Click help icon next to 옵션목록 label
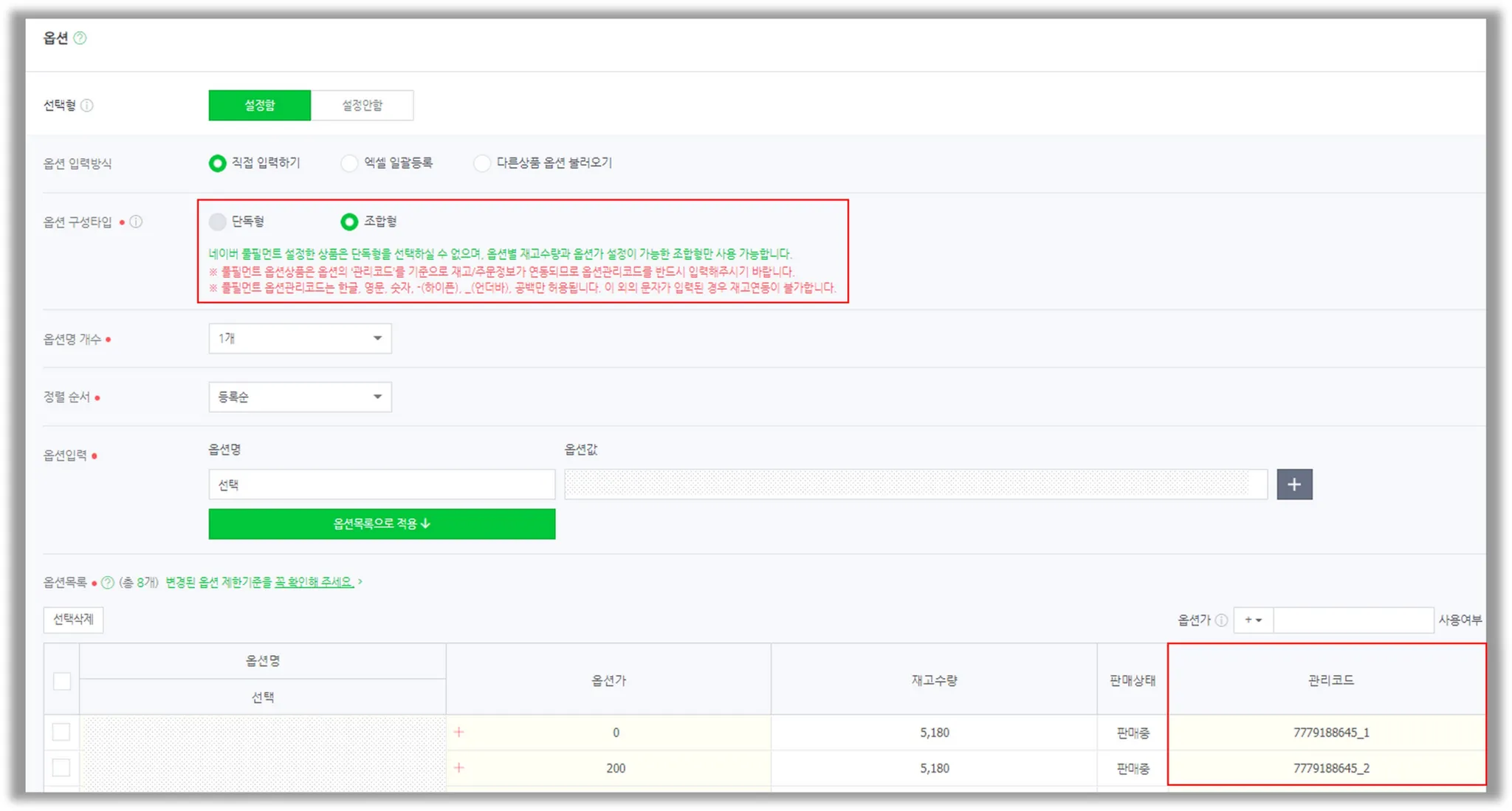Viewport: 1512px width, 811px height. (x=108, y=582)
